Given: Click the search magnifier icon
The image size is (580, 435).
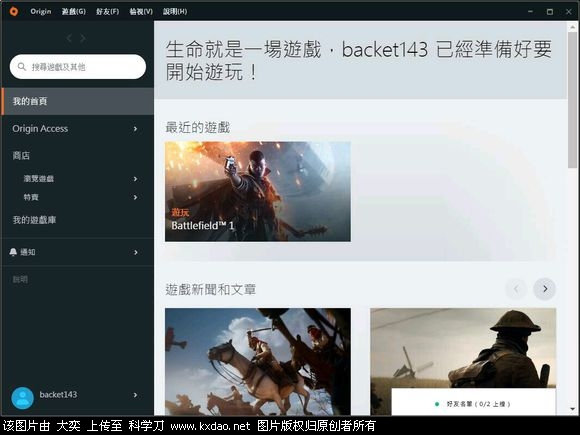Looking at the screenshot, I should pos(22,67).
